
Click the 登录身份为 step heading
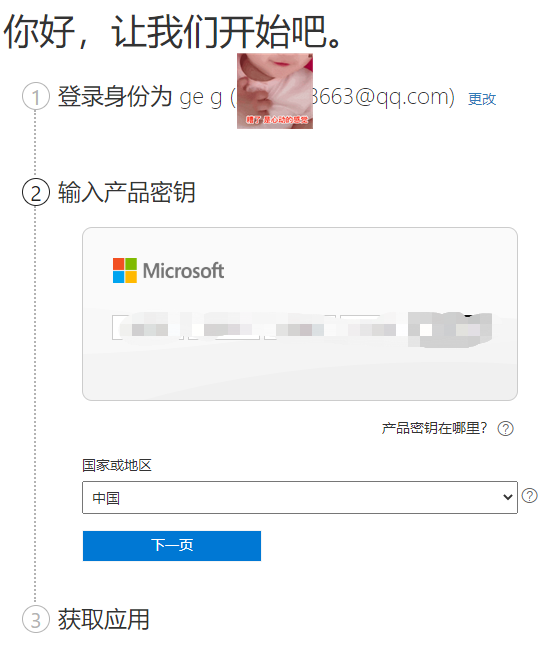tap(115, 96)
